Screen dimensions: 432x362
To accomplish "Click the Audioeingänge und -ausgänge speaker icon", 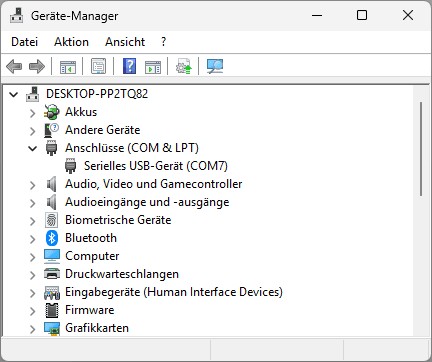I will coord(51,202).
